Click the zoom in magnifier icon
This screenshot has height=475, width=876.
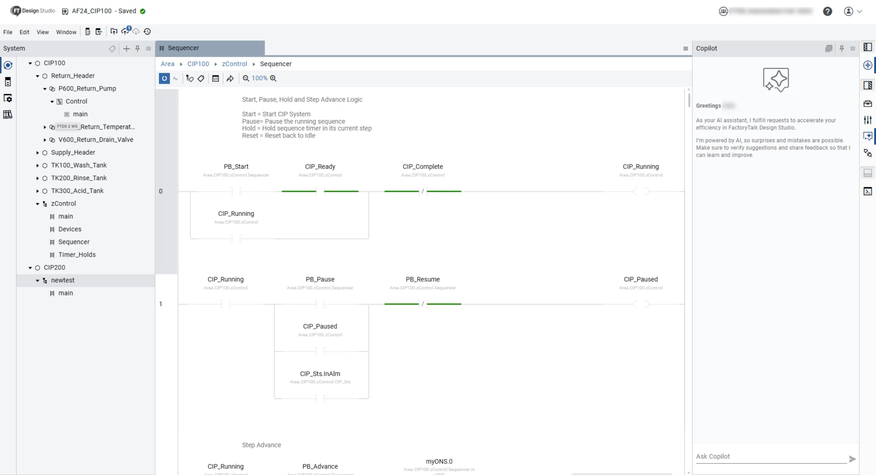click(x=273, y=78)
